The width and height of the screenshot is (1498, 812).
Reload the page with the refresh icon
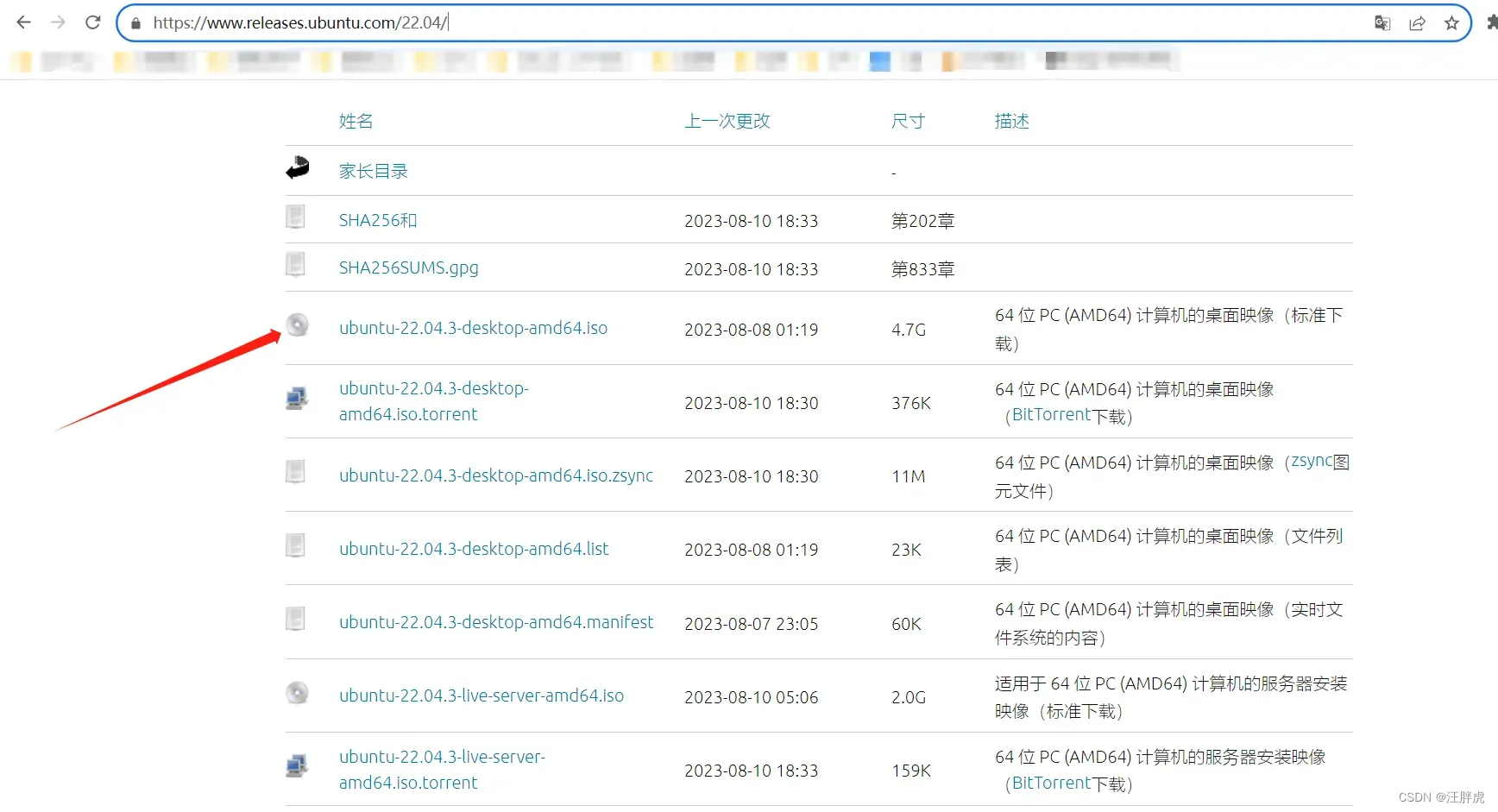coord(93,22)
